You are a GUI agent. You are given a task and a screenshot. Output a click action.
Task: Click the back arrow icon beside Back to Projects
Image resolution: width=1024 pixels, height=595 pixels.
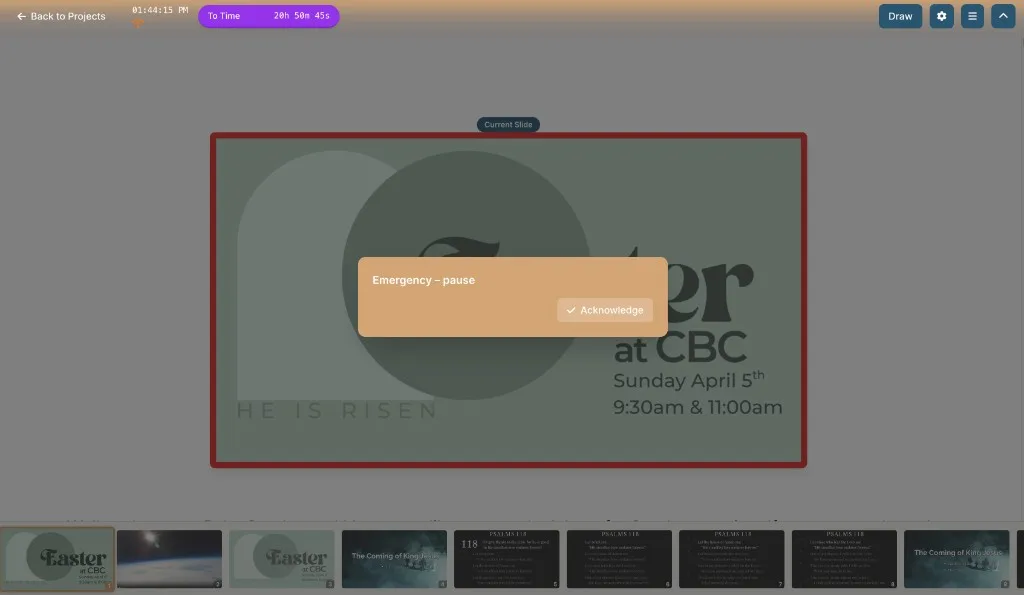coord(22,16)
